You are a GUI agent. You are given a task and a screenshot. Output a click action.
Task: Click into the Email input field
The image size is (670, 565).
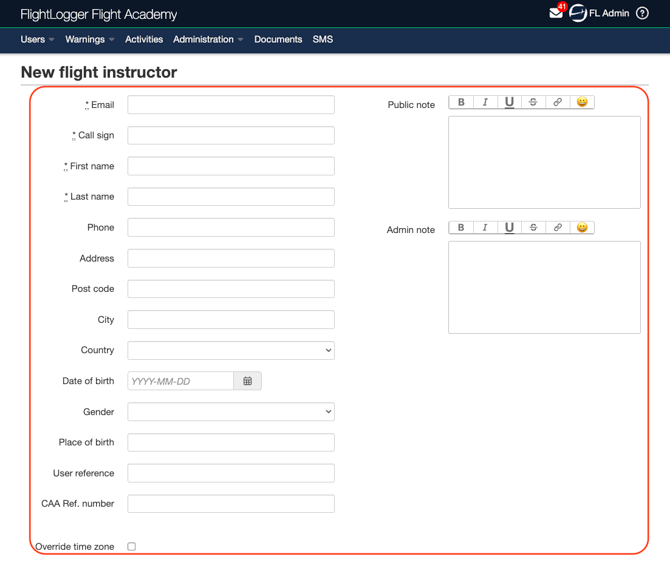pyautogui.click(x=231, y=105)
